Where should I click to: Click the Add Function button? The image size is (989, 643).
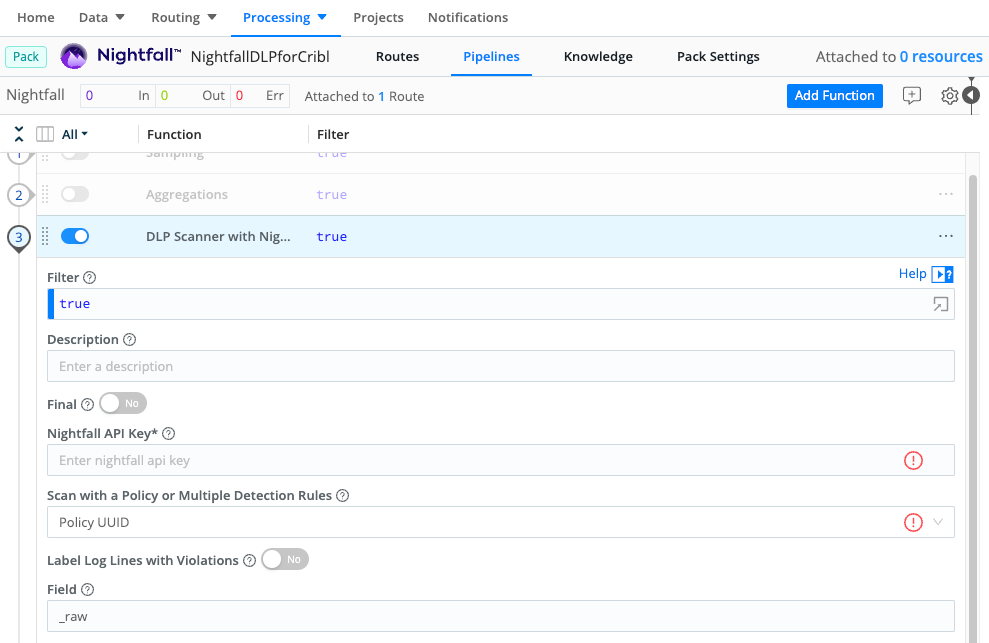[834, 96]
